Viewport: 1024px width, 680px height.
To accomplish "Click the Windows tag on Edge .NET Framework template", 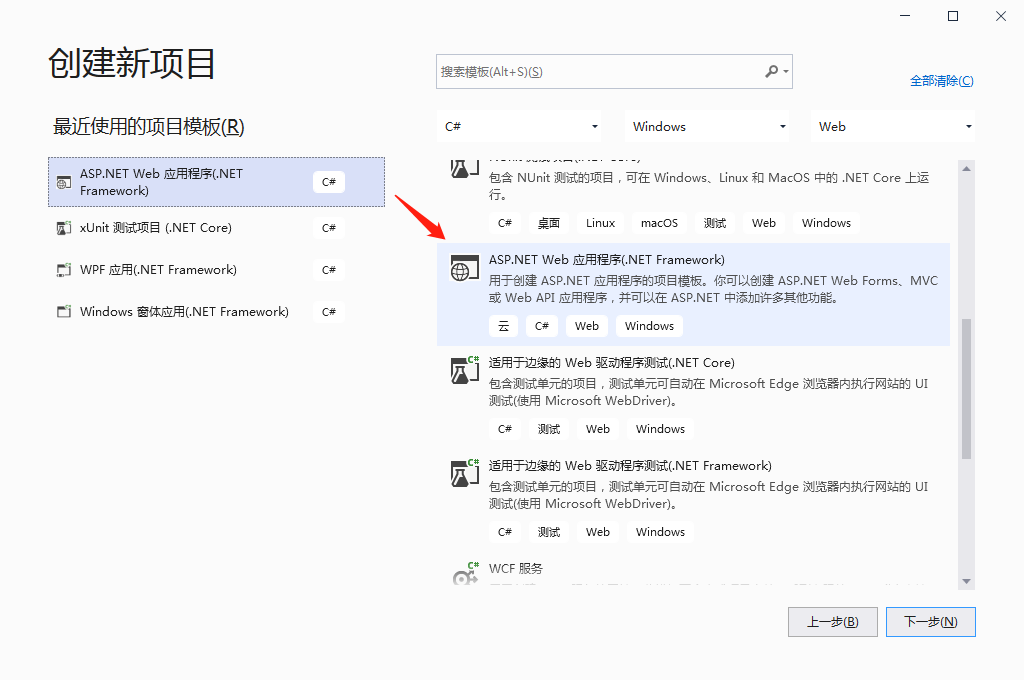I will [x=660, y=532].
